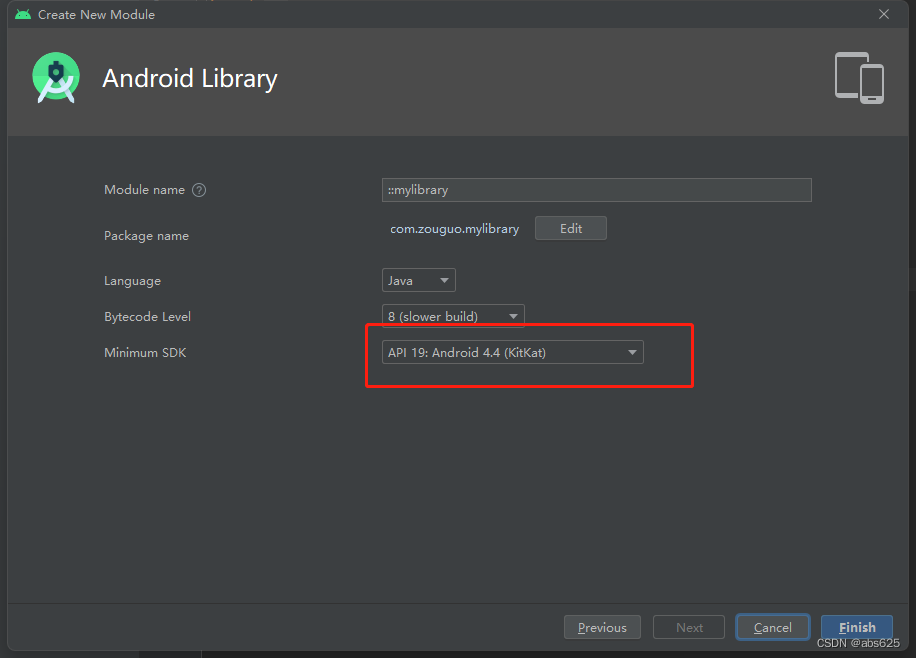Focus the Module name text field
Screen dimensions: 916x658
pos(597,190)
